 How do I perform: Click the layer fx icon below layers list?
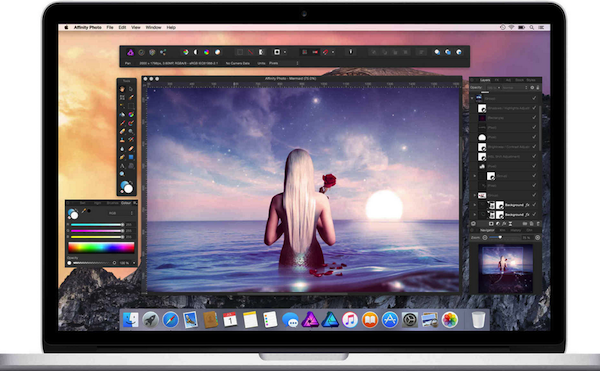(x=504, y=224)
